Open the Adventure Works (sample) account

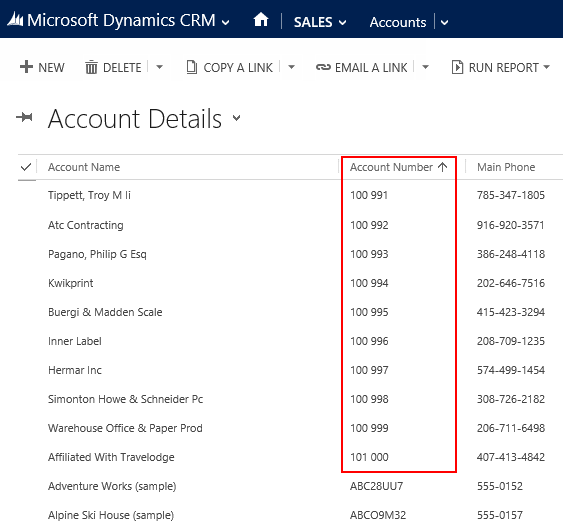[112, 486]
